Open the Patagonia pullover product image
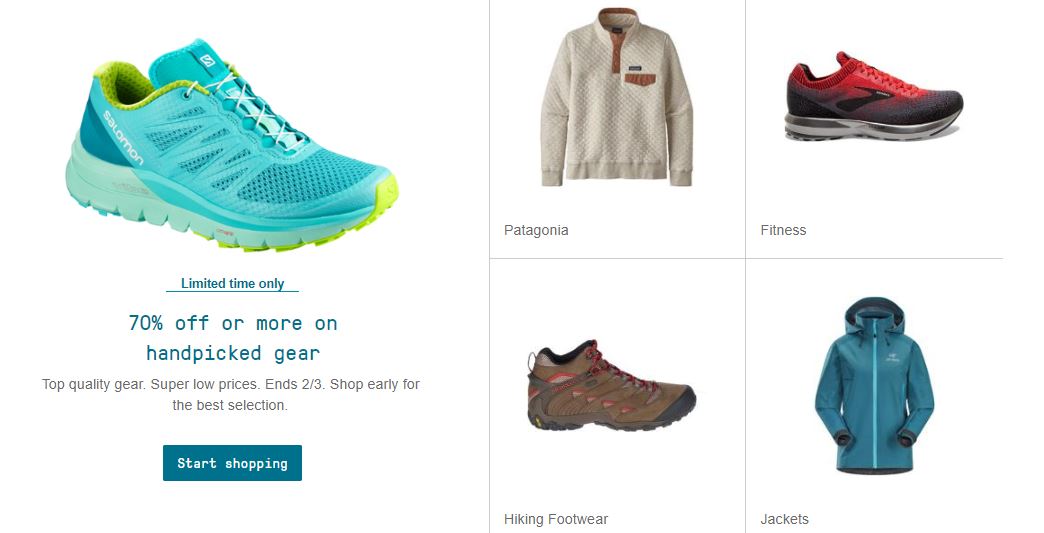 tap(617, 97)
